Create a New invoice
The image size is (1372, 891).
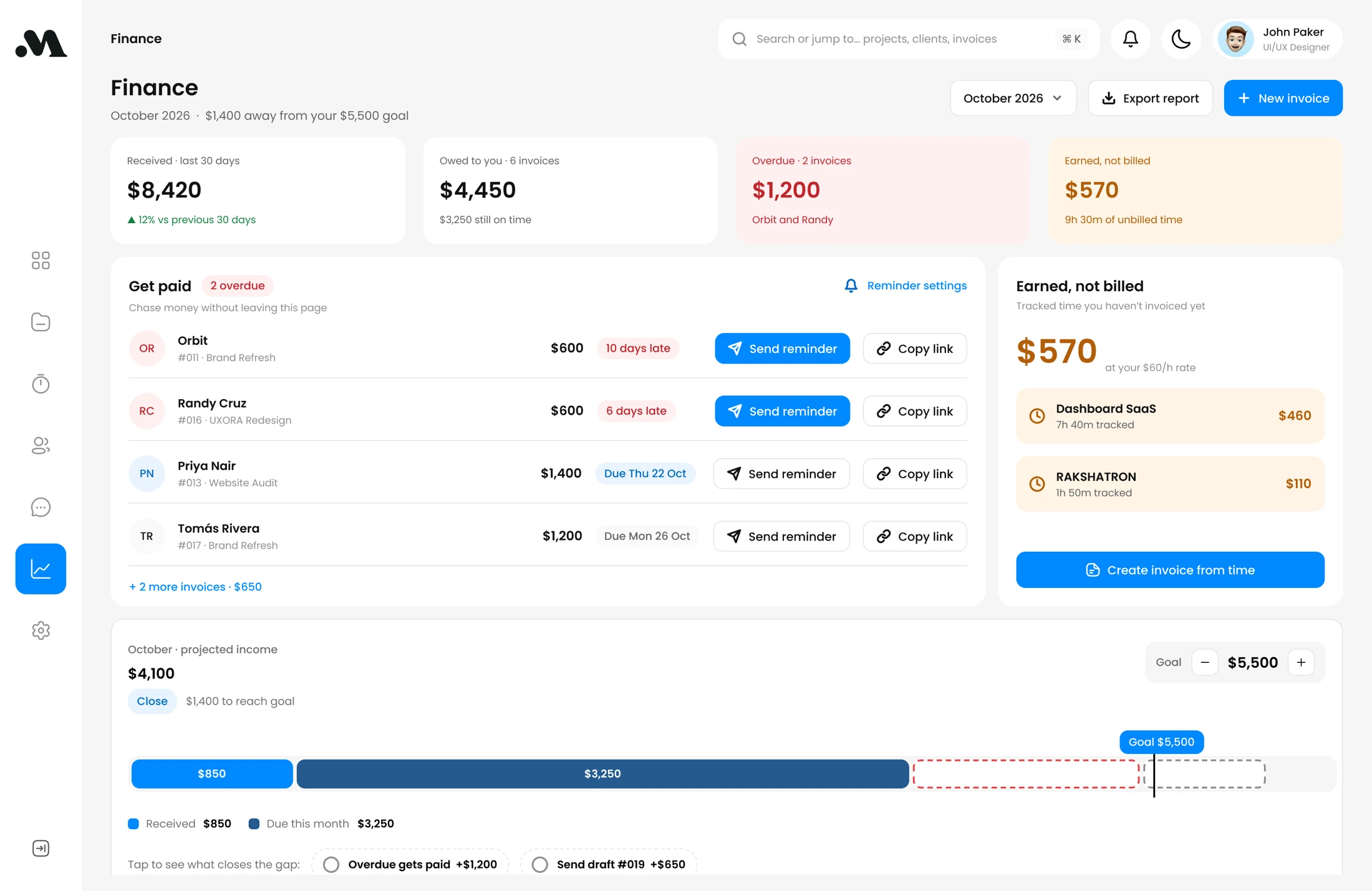click(x=1283, y=98)
